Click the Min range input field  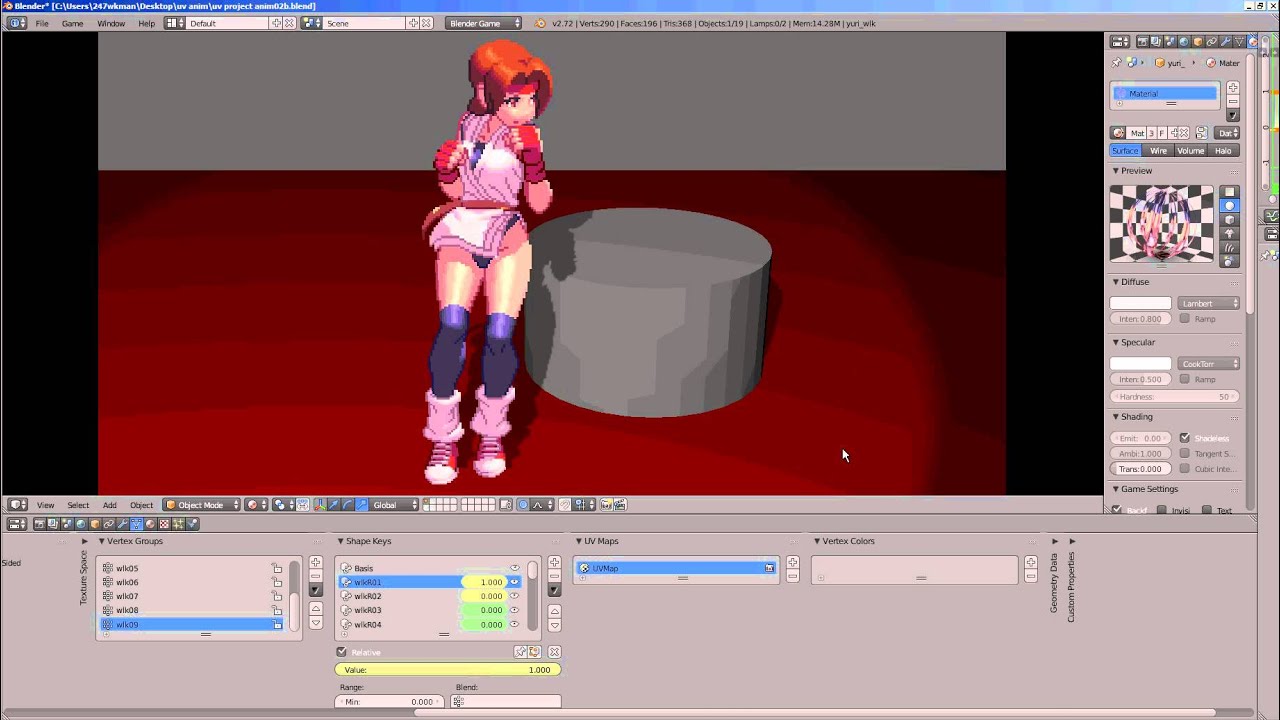coord(390,702)
